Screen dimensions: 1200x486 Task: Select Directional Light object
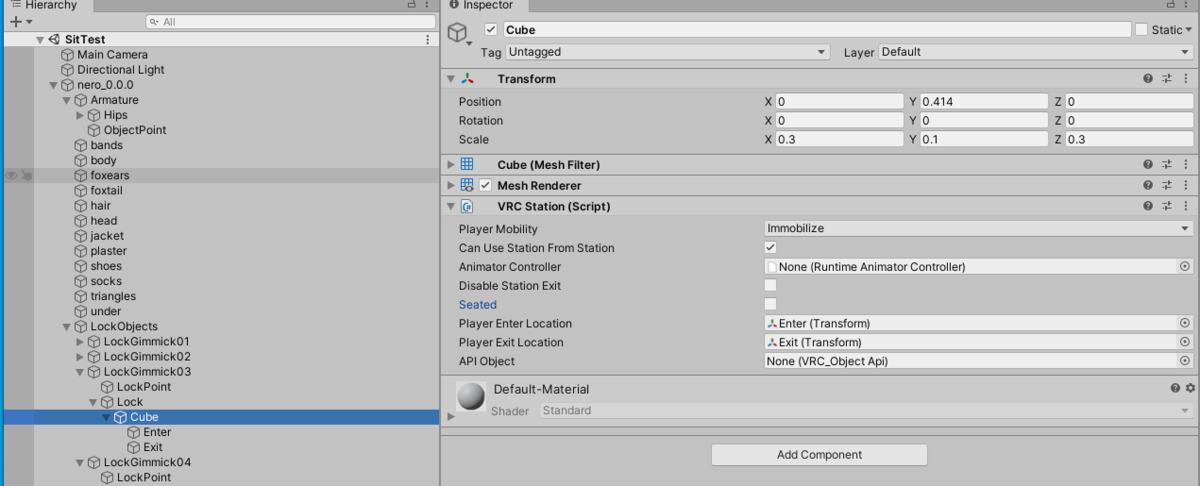(x=121, y=70)
